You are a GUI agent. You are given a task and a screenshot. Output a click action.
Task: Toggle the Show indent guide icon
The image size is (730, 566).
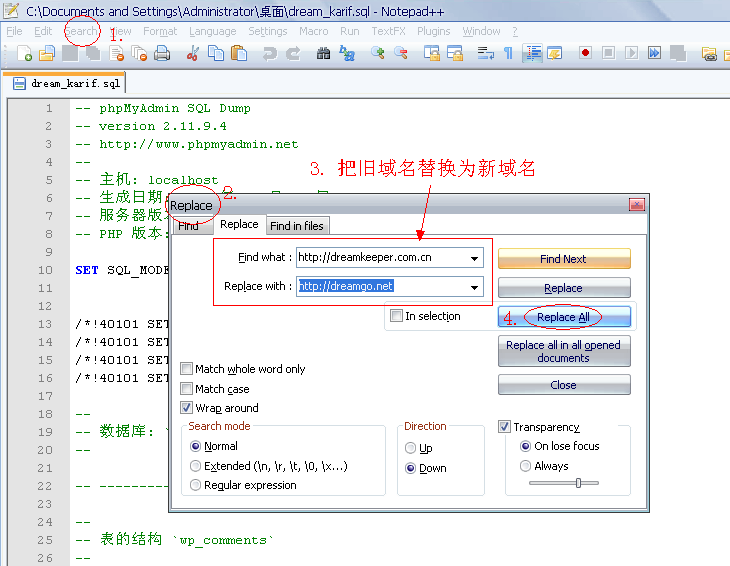coord(532,54)
